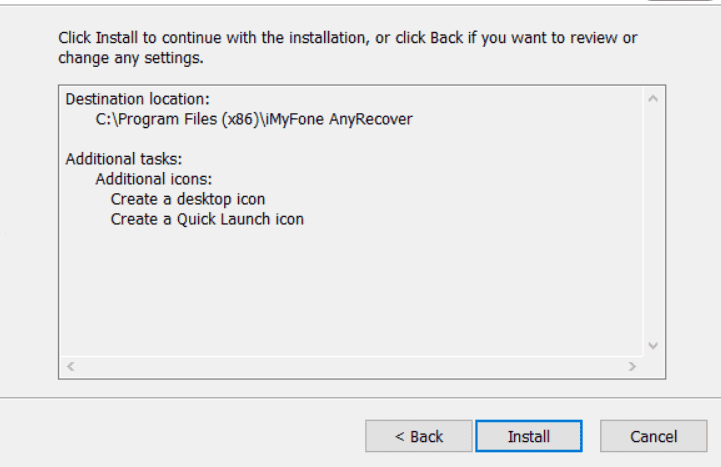
Task: Click the 'Create a Quick Launch icon' entry
Action: click(207, 219)
